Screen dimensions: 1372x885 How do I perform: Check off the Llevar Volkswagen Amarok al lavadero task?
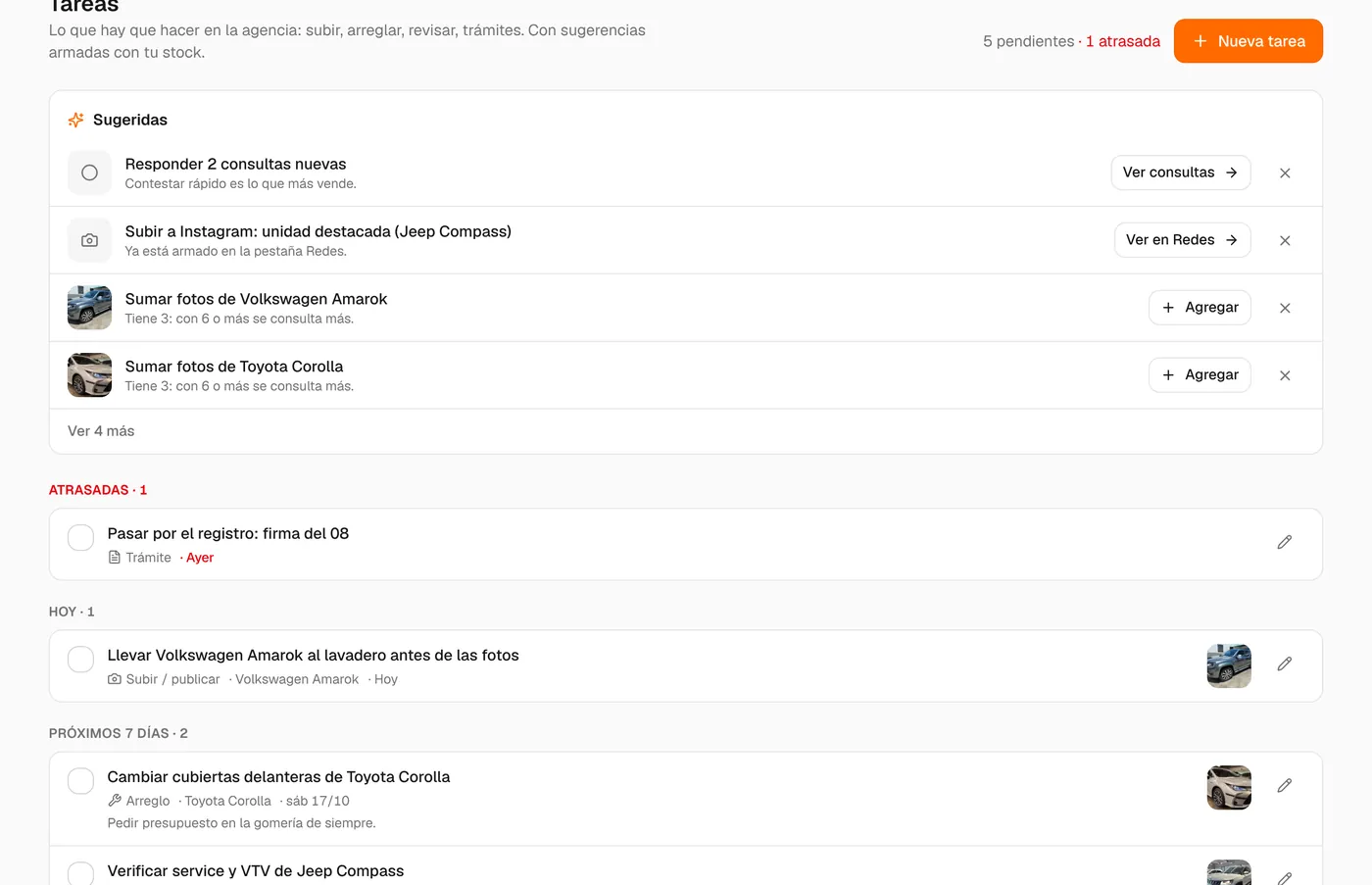[x=80, y=660]
